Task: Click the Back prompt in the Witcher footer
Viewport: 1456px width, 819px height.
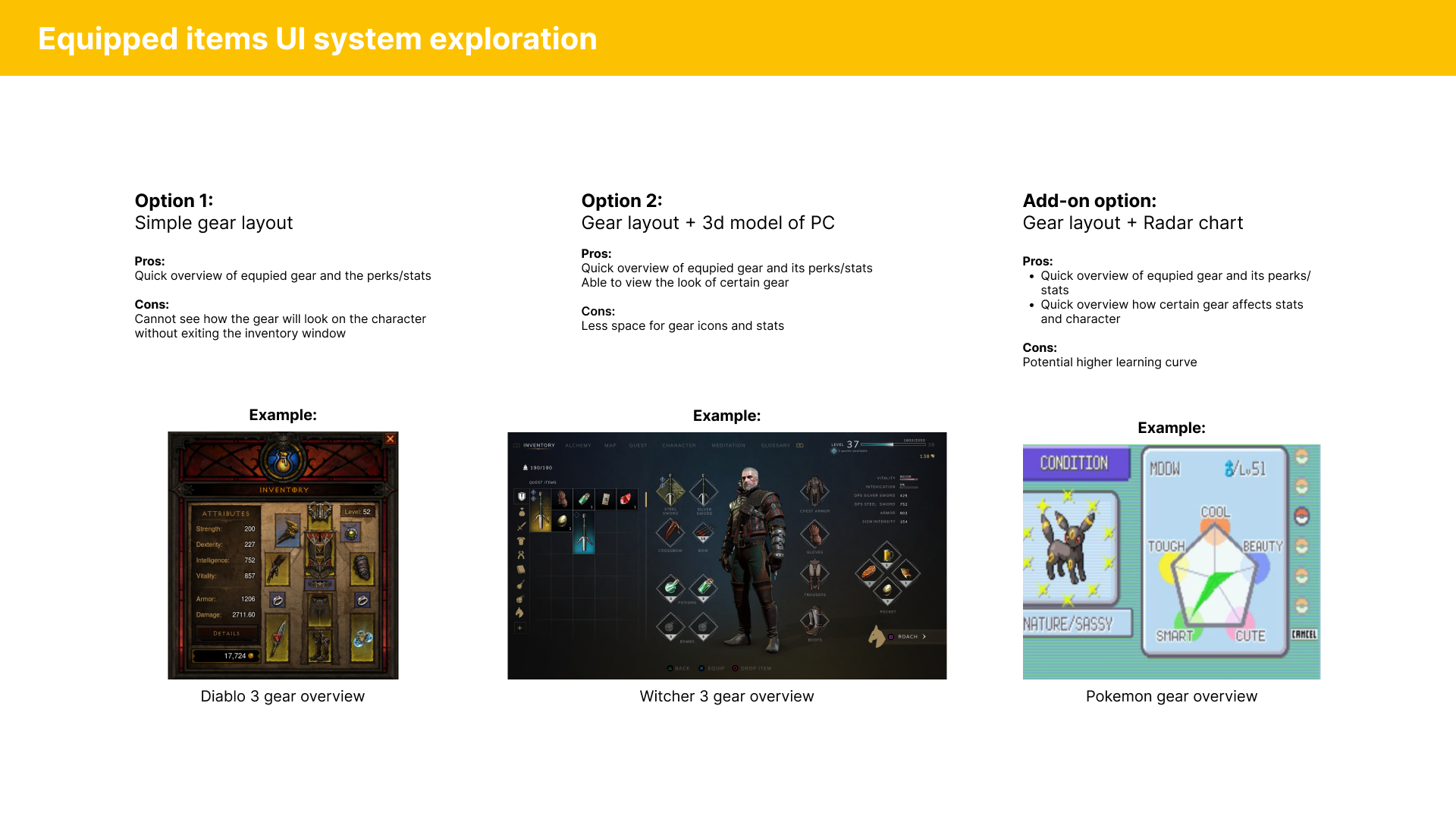Action: (x=679, y=669)
